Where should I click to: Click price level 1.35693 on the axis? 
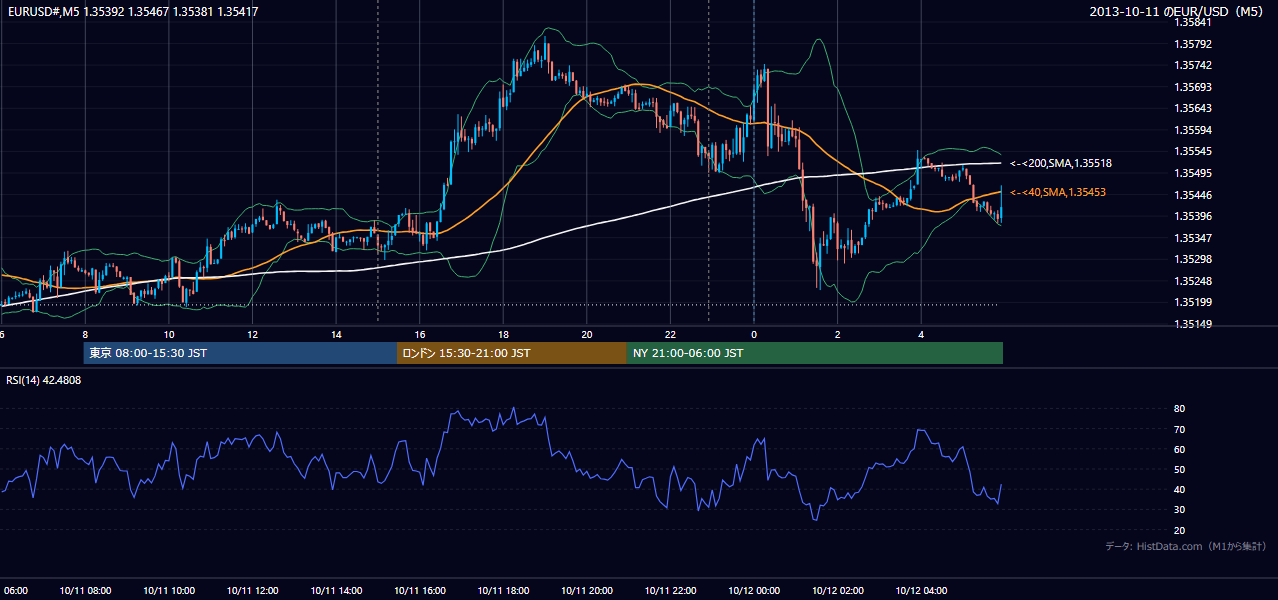tap(1192, 87)
